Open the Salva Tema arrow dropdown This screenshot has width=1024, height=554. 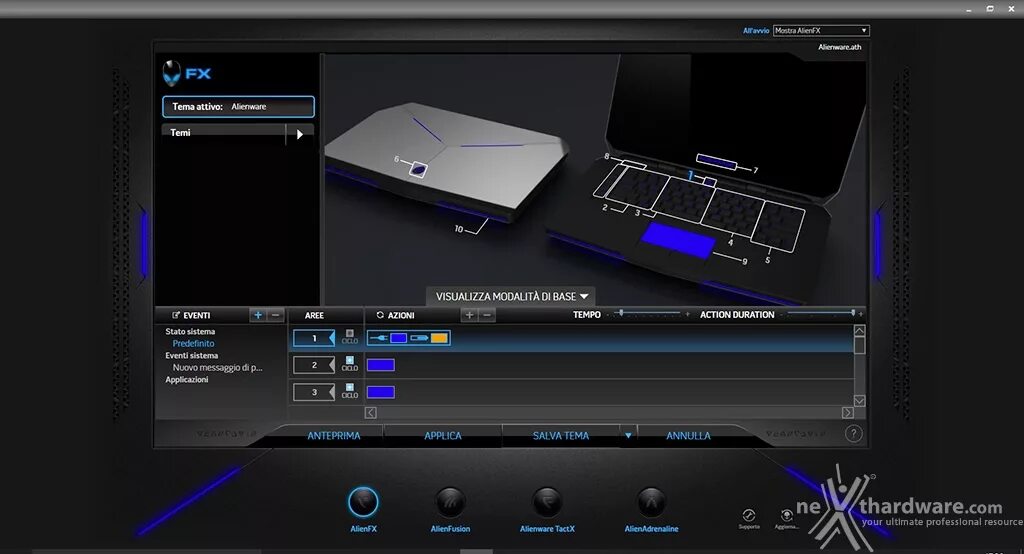[628, 435]
